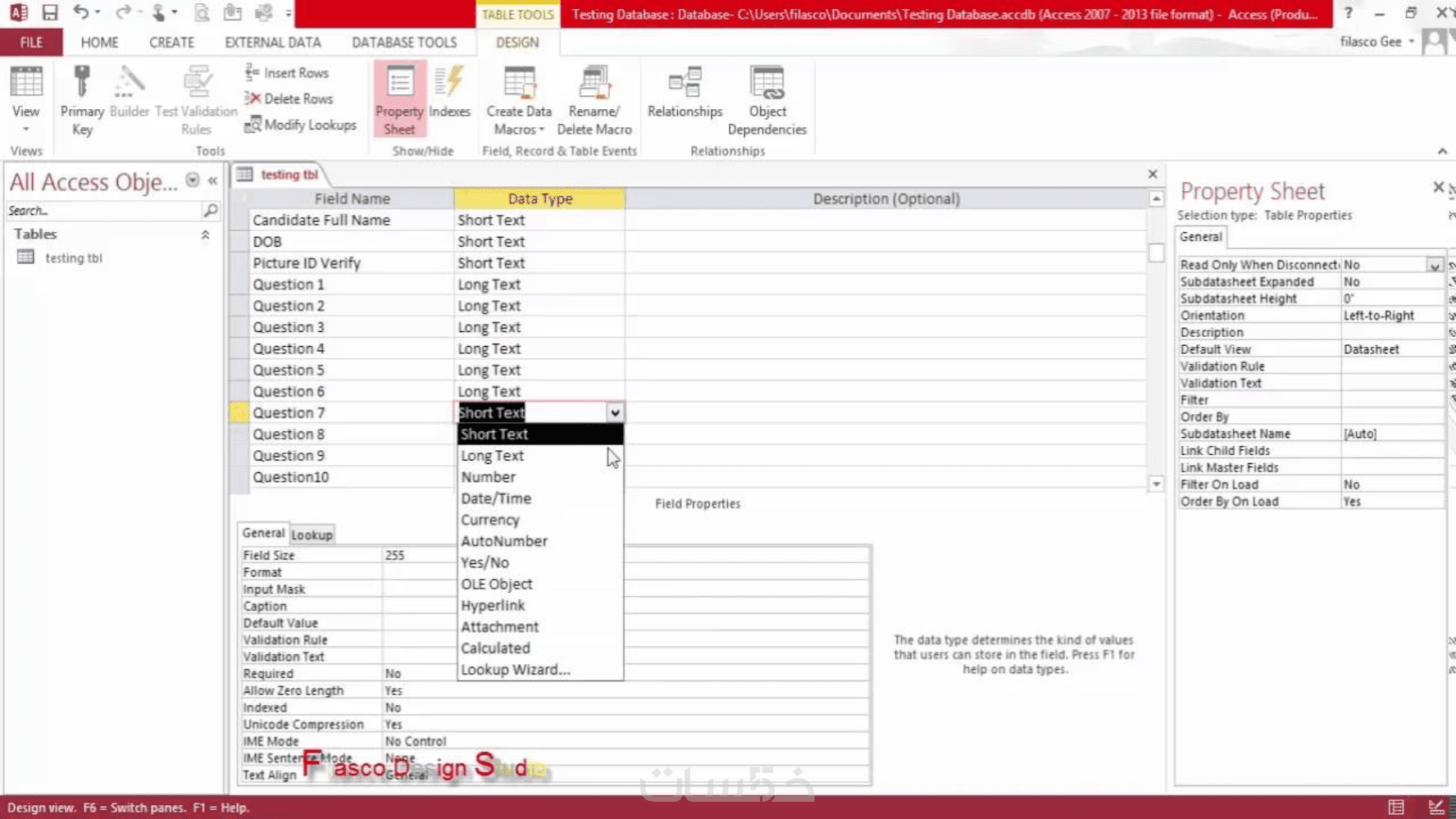Open Read Only When Disconnected dropdown

pyautogui.click(x=1434, y=266)
